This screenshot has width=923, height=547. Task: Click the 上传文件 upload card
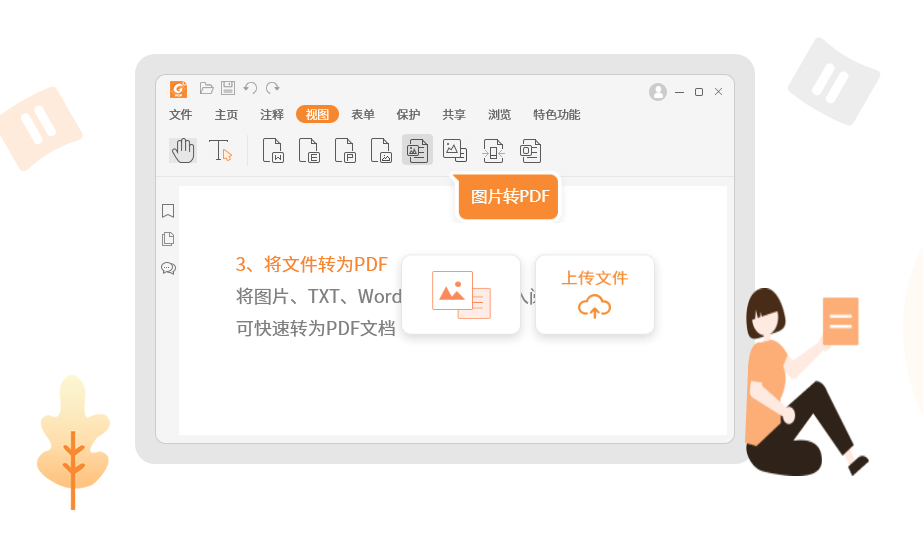click(594, 294)
